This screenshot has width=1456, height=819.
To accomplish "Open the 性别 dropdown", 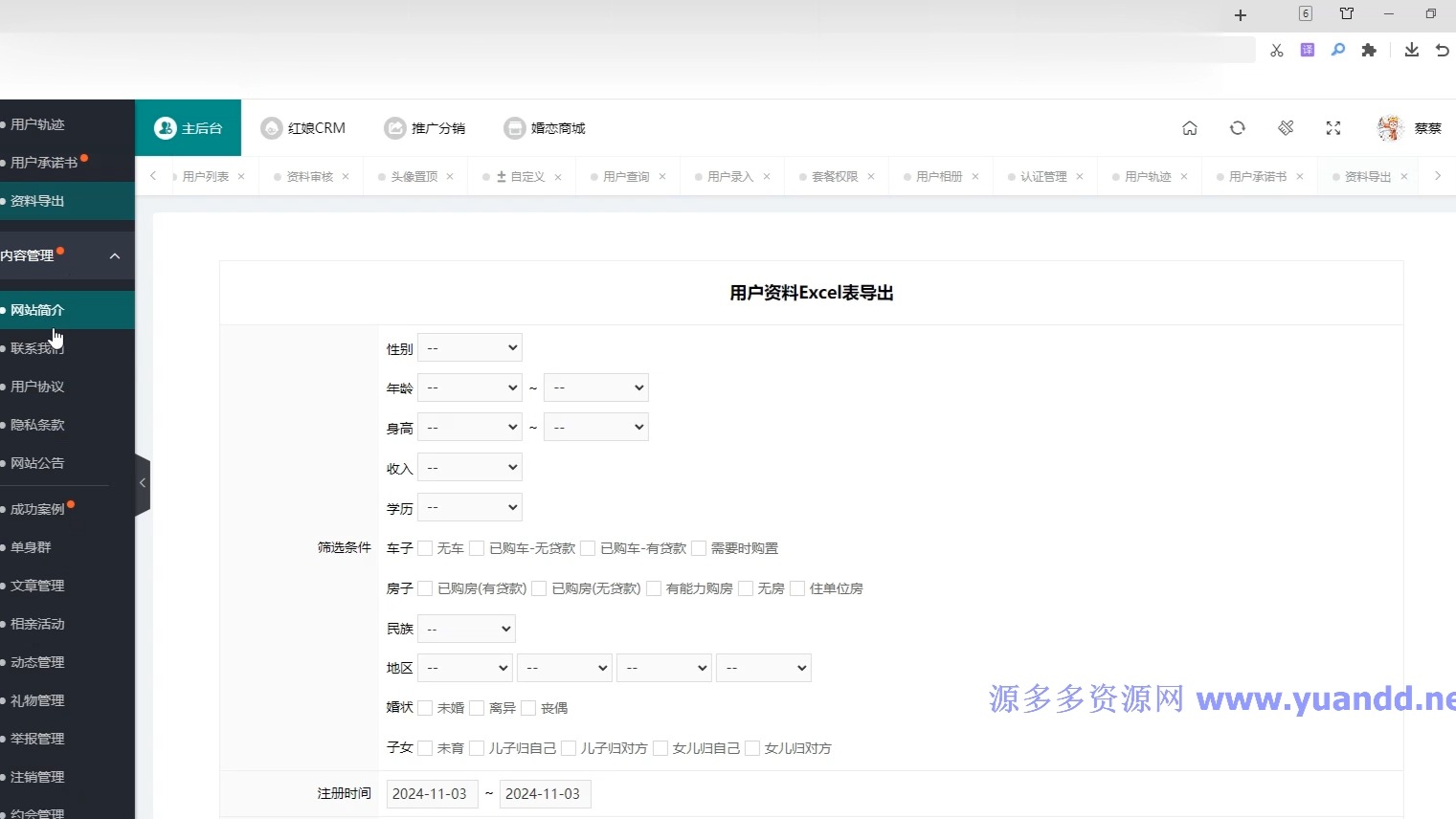I will [x=470, y=347].
